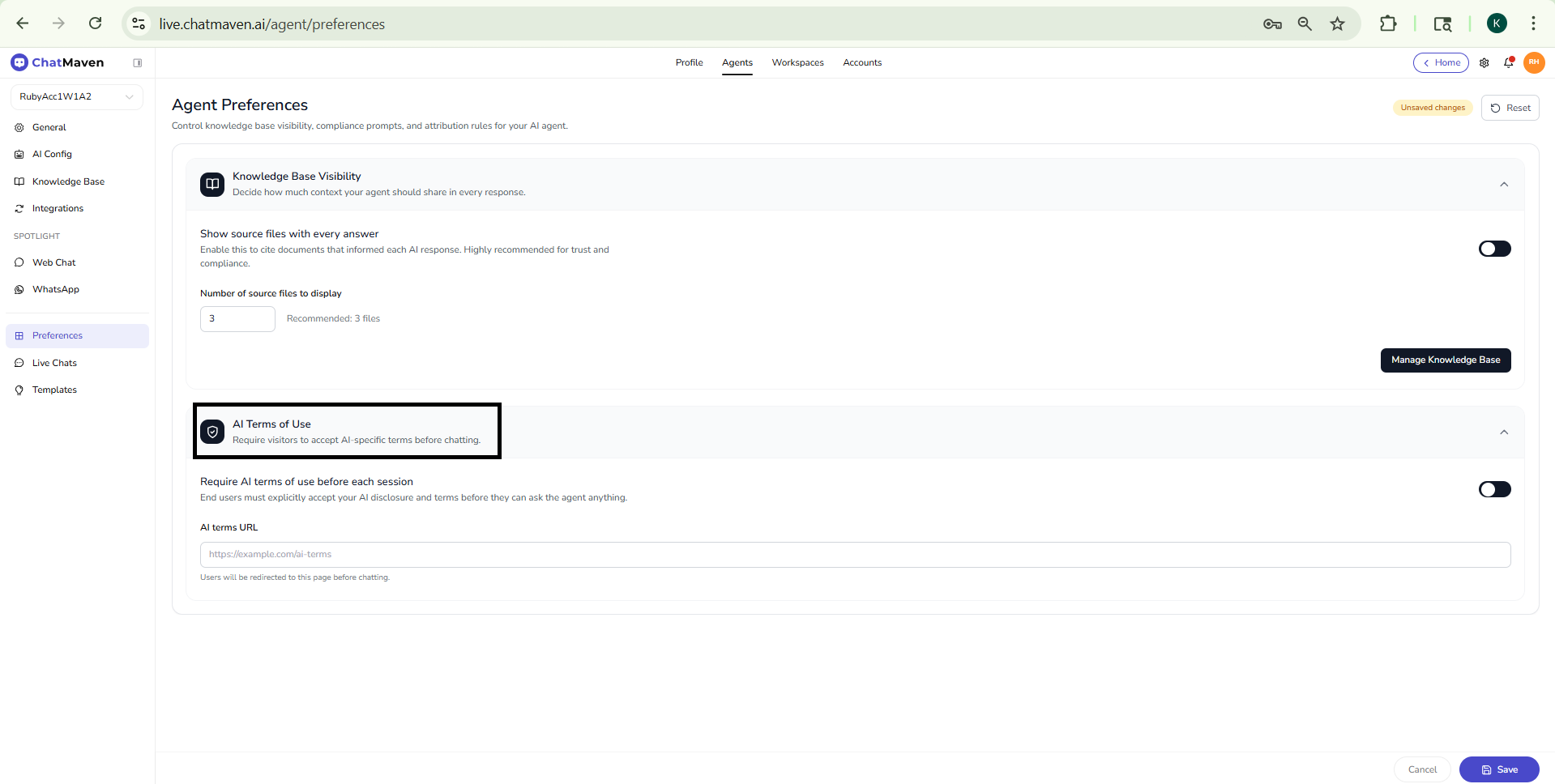
Task: Collapse sidebar using panel toggle icon
Action: point(138,63)
